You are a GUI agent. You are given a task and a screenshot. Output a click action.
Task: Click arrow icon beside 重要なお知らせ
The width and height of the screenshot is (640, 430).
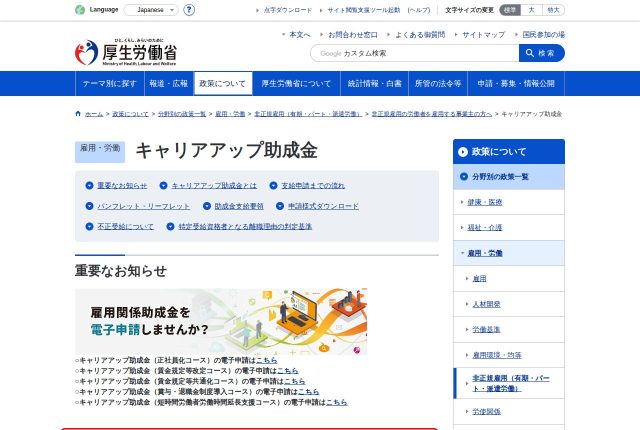89,185
